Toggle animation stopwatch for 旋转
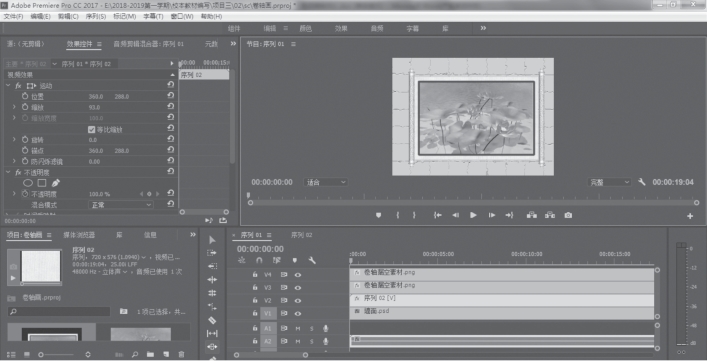The image size is (707, 361). (x=25, y=140)
